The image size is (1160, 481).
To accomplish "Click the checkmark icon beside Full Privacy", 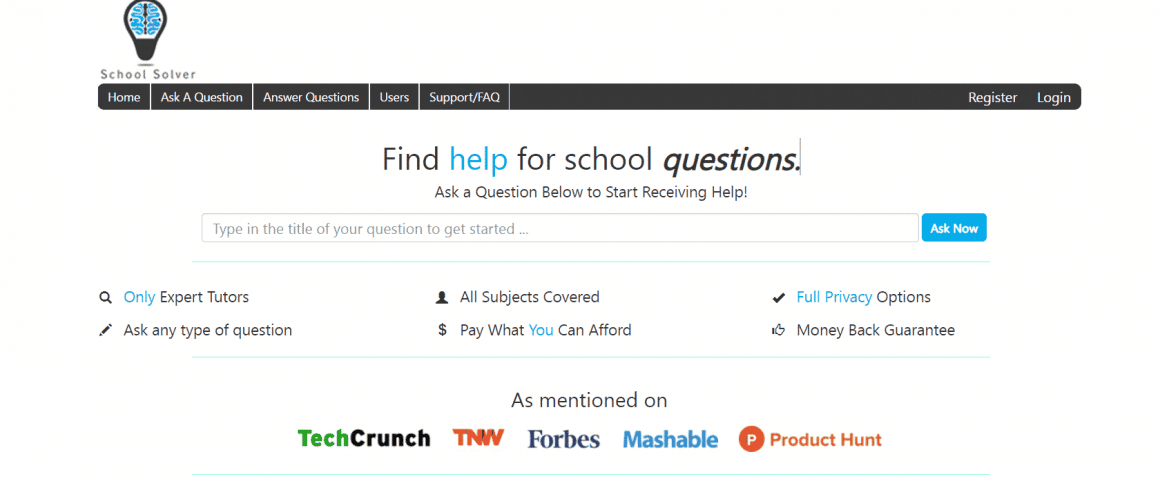I will coord(779,298).
